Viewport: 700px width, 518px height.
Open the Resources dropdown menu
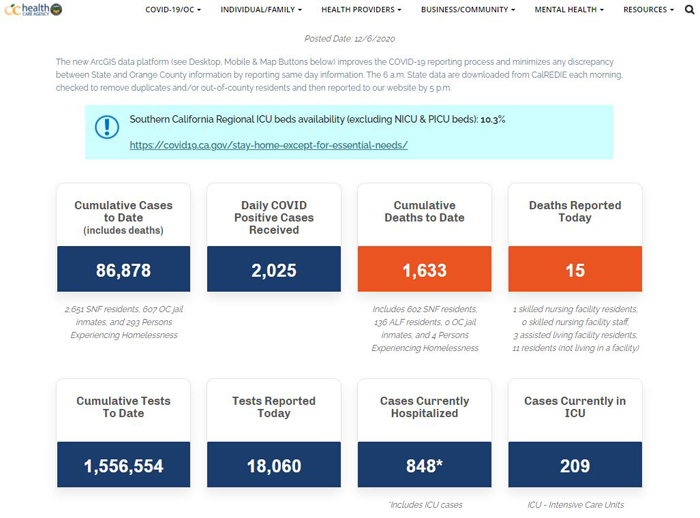[648, 9]
